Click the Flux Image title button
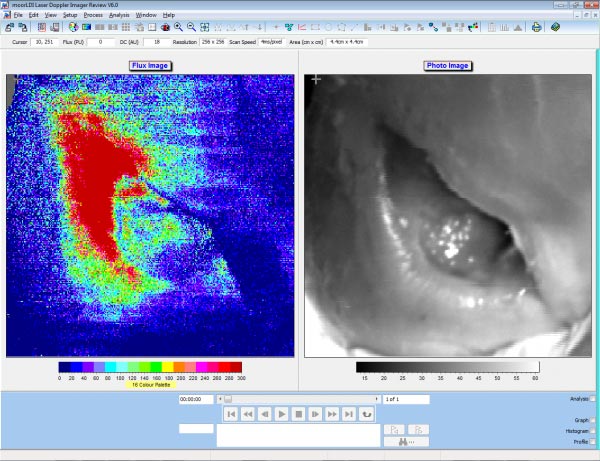The width and height of the screenshot is (600, 461). 150,65
